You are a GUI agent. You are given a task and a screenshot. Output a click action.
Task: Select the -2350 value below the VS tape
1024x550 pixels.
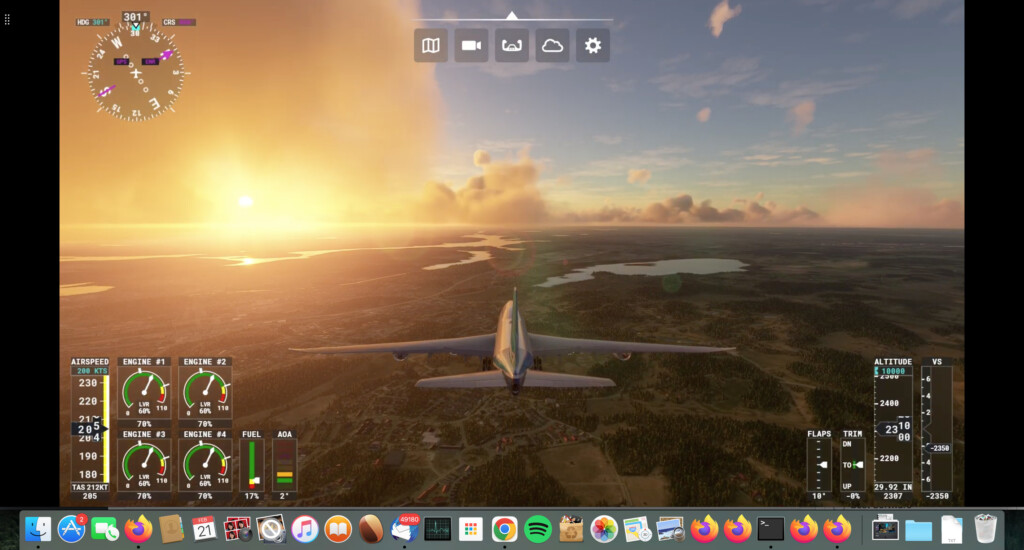click(936, 496)
